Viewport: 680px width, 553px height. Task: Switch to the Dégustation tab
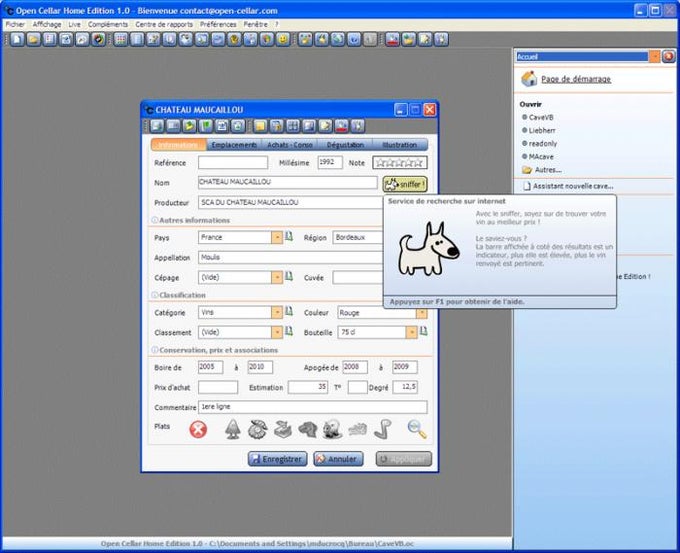click(x=345, y=144)
